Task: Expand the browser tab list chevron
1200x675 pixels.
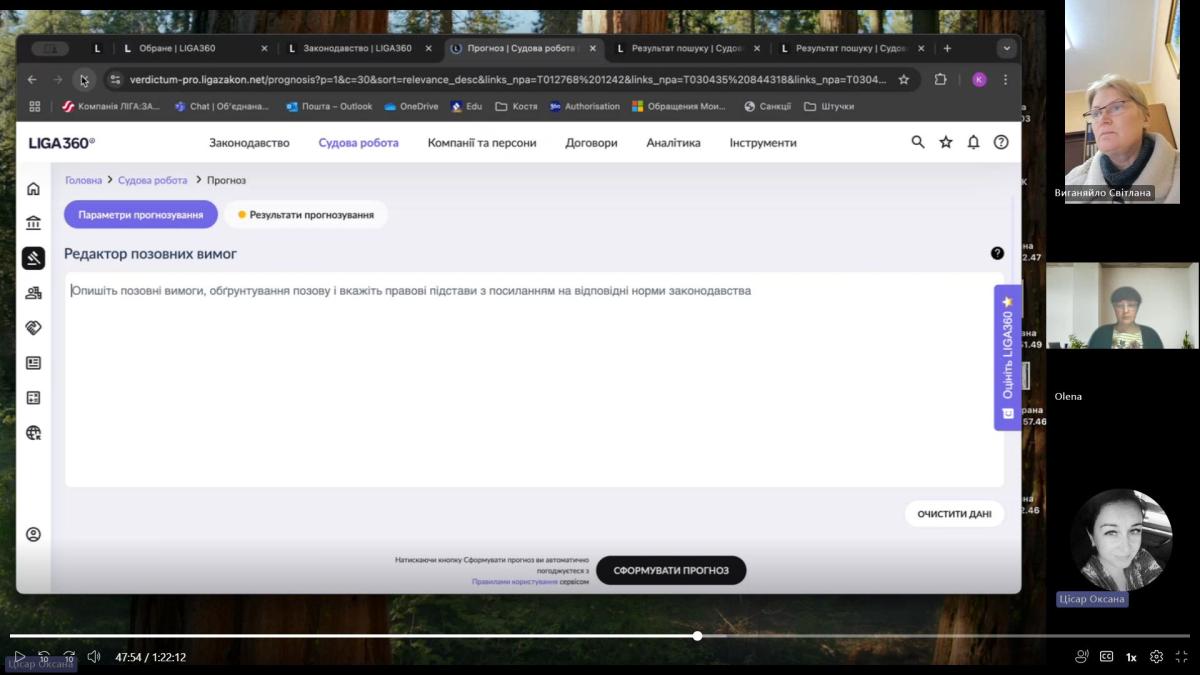Action: click(x=1006, y=48)
